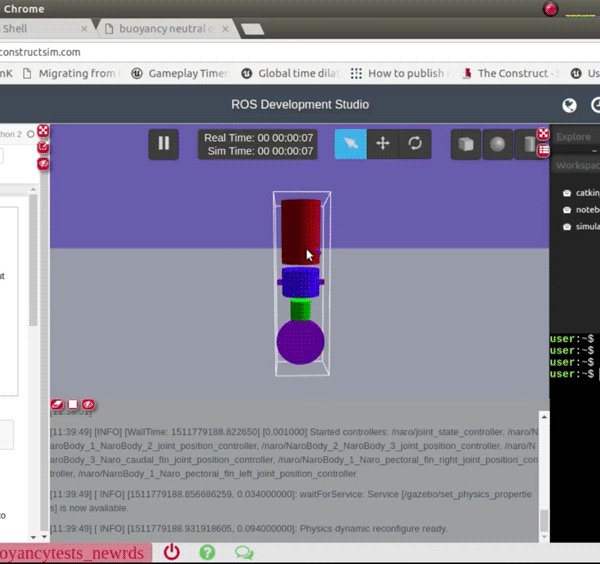Click the red edit icon on left panel
The image size is (600, 564).
tap(43, 147)
